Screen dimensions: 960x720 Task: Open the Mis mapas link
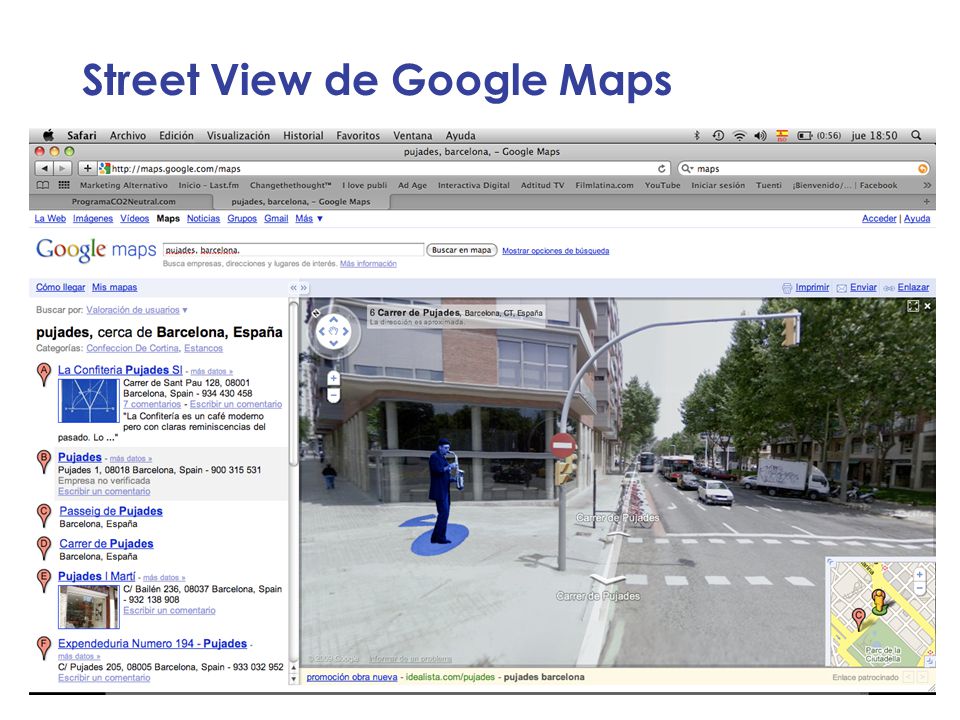point(114,287)
